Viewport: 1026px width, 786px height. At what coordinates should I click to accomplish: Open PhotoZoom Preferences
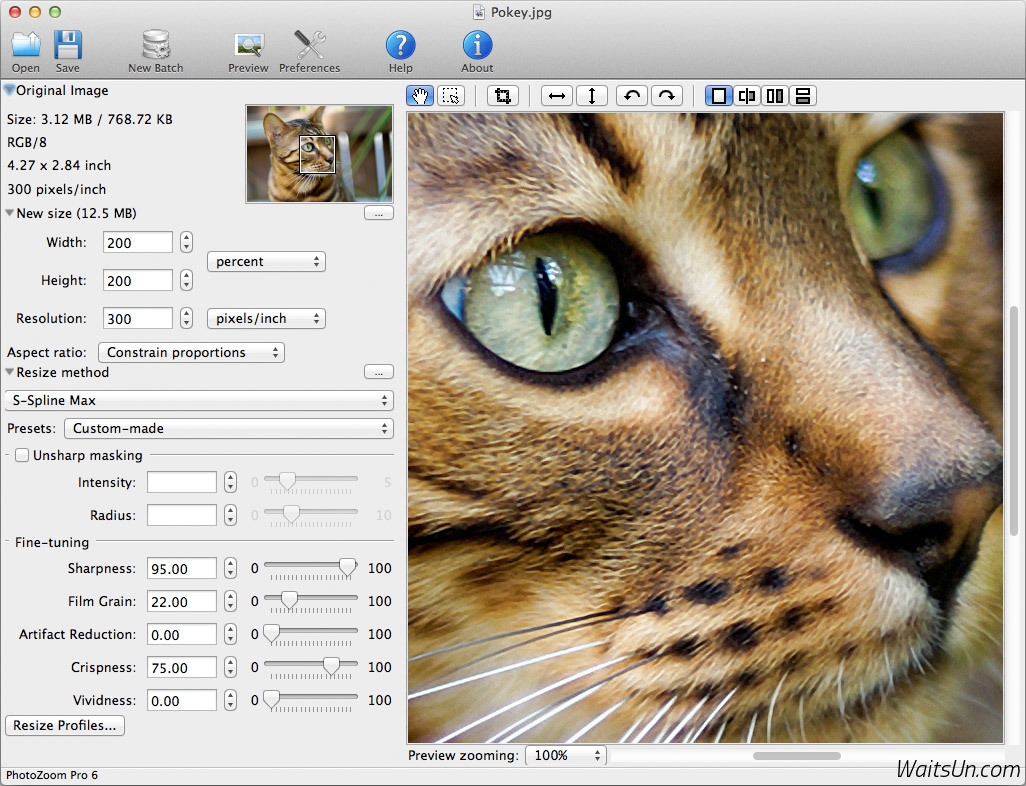(310, 50)
